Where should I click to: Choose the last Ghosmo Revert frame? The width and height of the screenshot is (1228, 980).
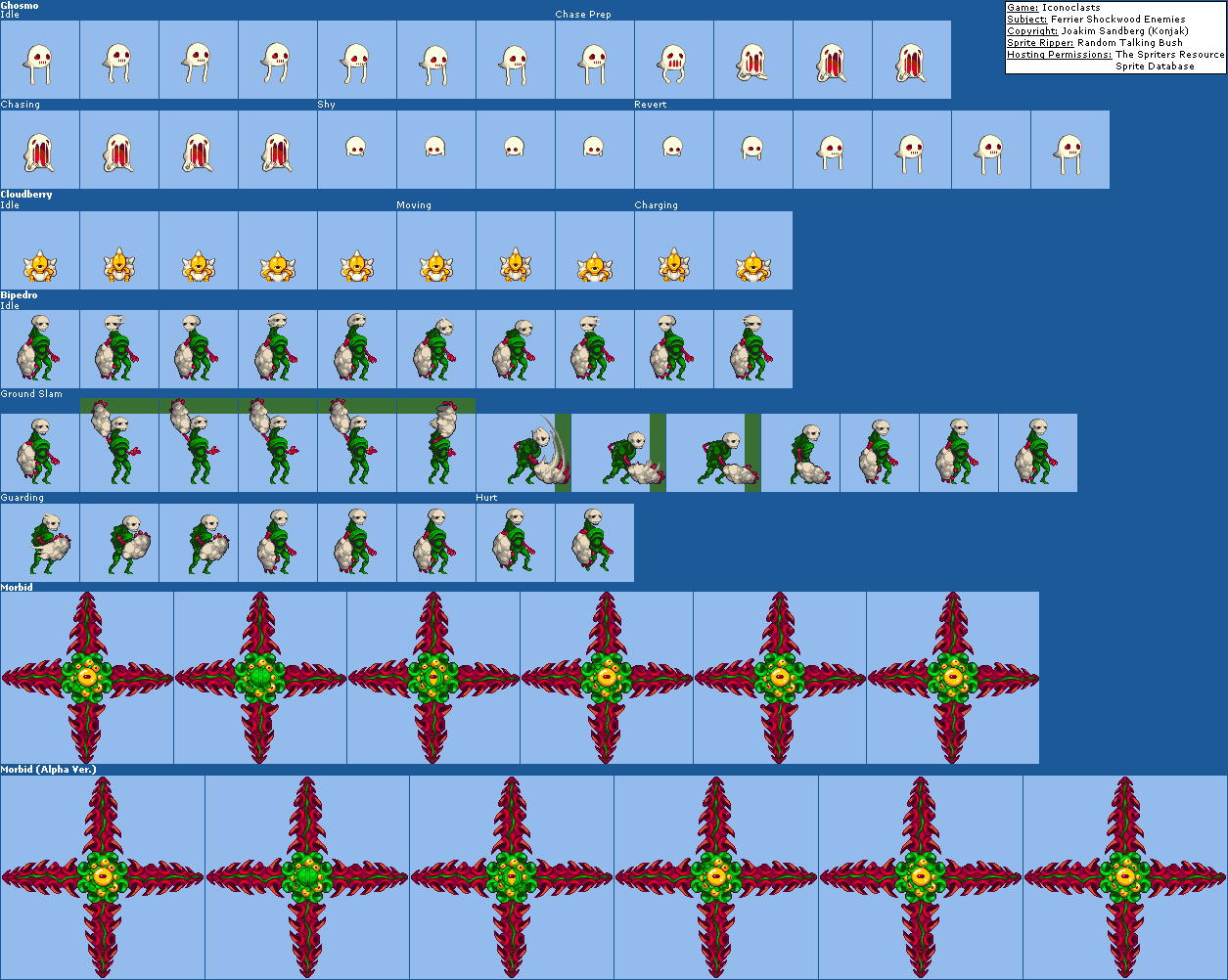coord(1069,150)
